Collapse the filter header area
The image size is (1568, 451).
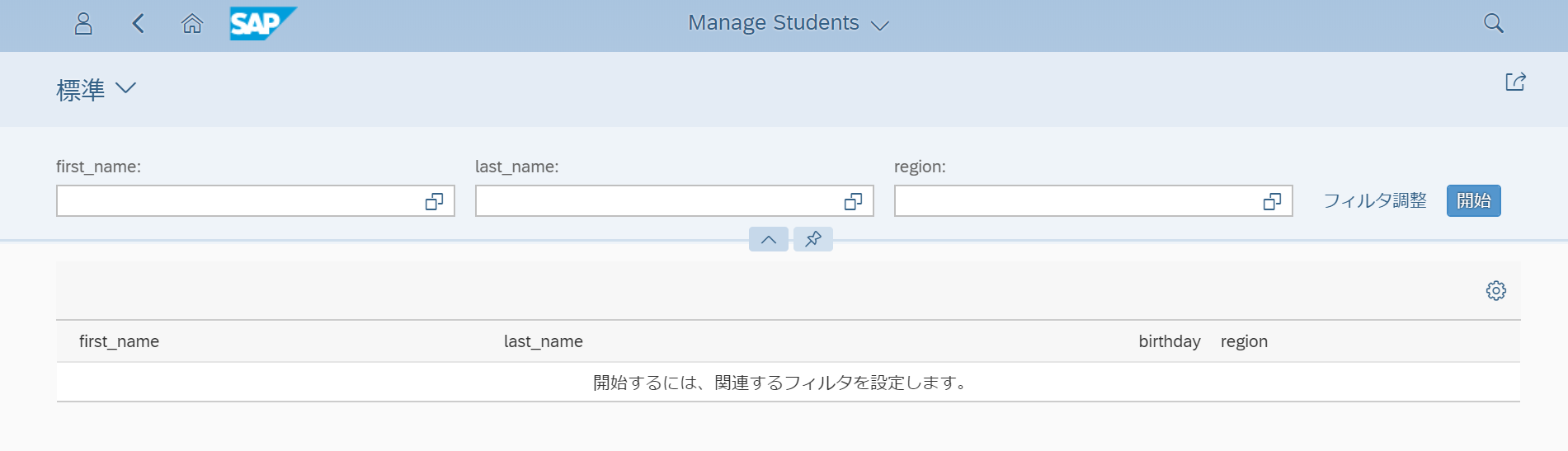pyautogui.click(x=769, y=239)
